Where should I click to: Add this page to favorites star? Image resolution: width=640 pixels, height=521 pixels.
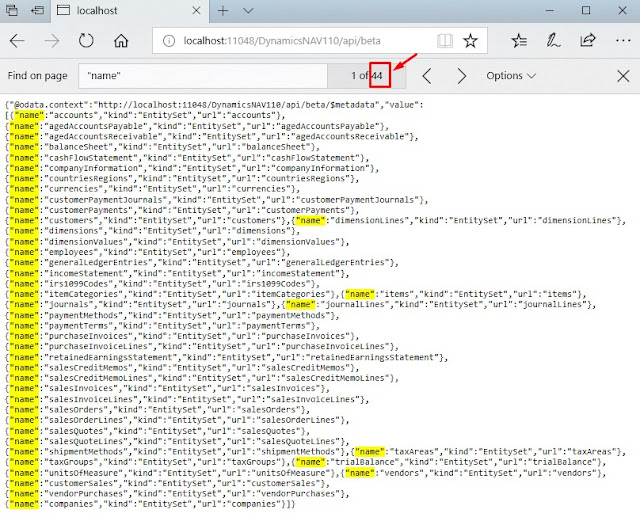[470, 41]
